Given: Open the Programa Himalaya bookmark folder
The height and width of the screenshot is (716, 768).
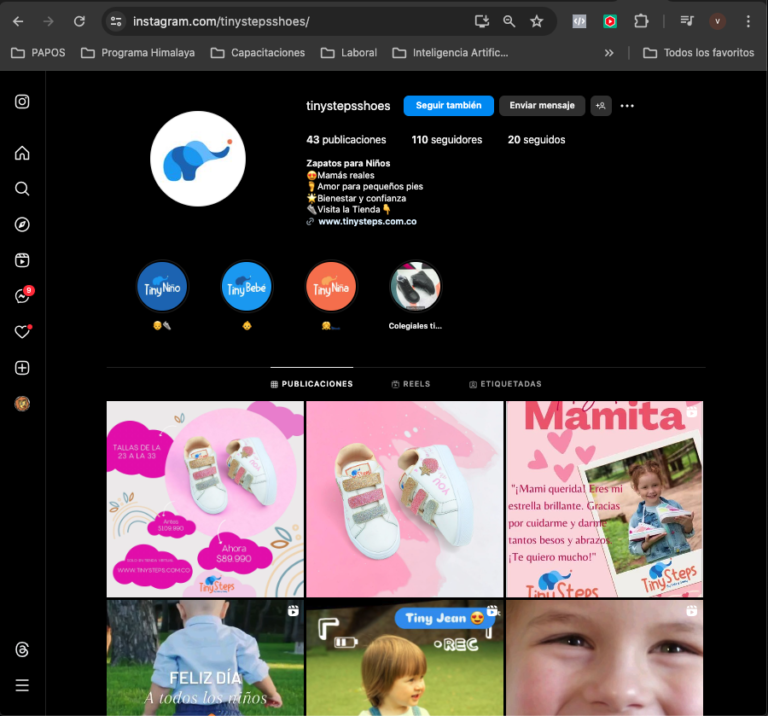Looking at the screenshot, I should [x=138, y=53].
